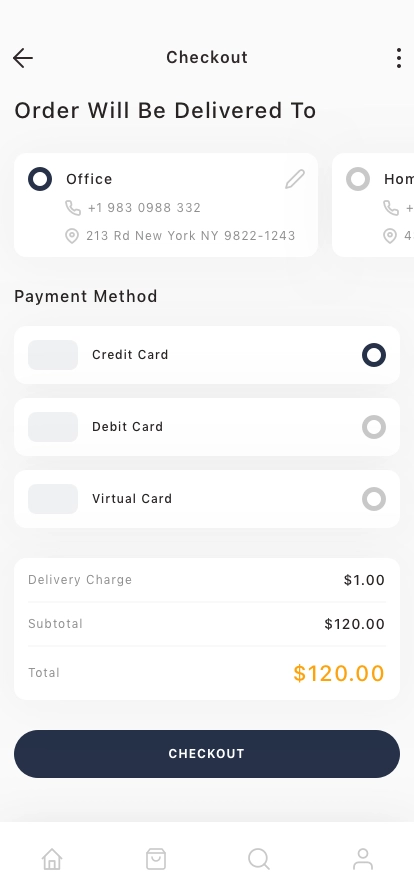Tap the Office phone number +1 983 0988 332
The height and width of the screenshot is (896, 414).
pos(144,207)
